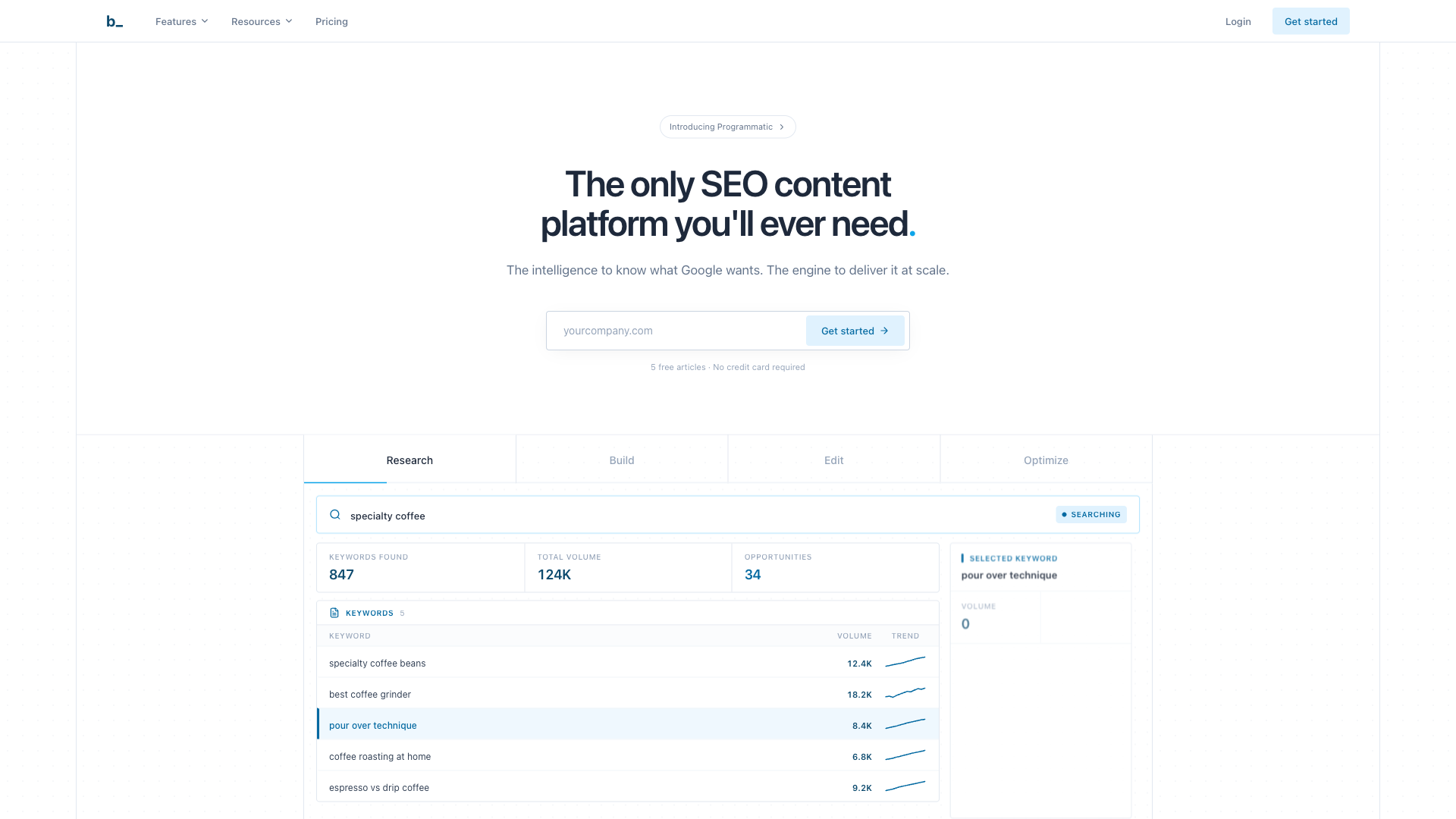This screenshot has width=1456, height=819.
Task: Switch to the Build tab
Action: [x=622, y=460]
